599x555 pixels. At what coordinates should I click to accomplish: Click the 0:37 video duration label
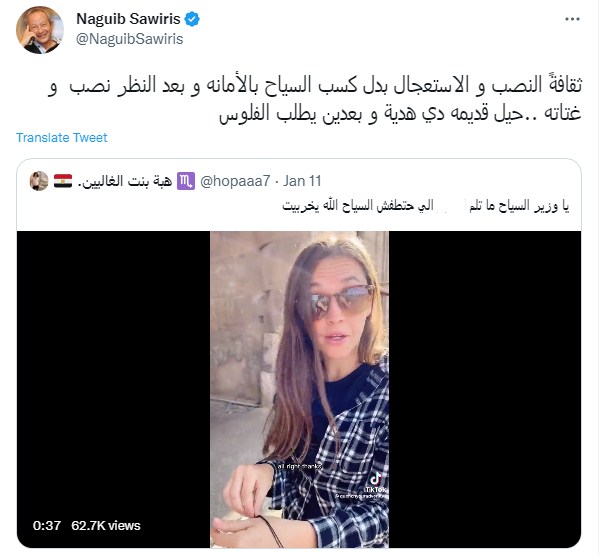tap(47, 526)
